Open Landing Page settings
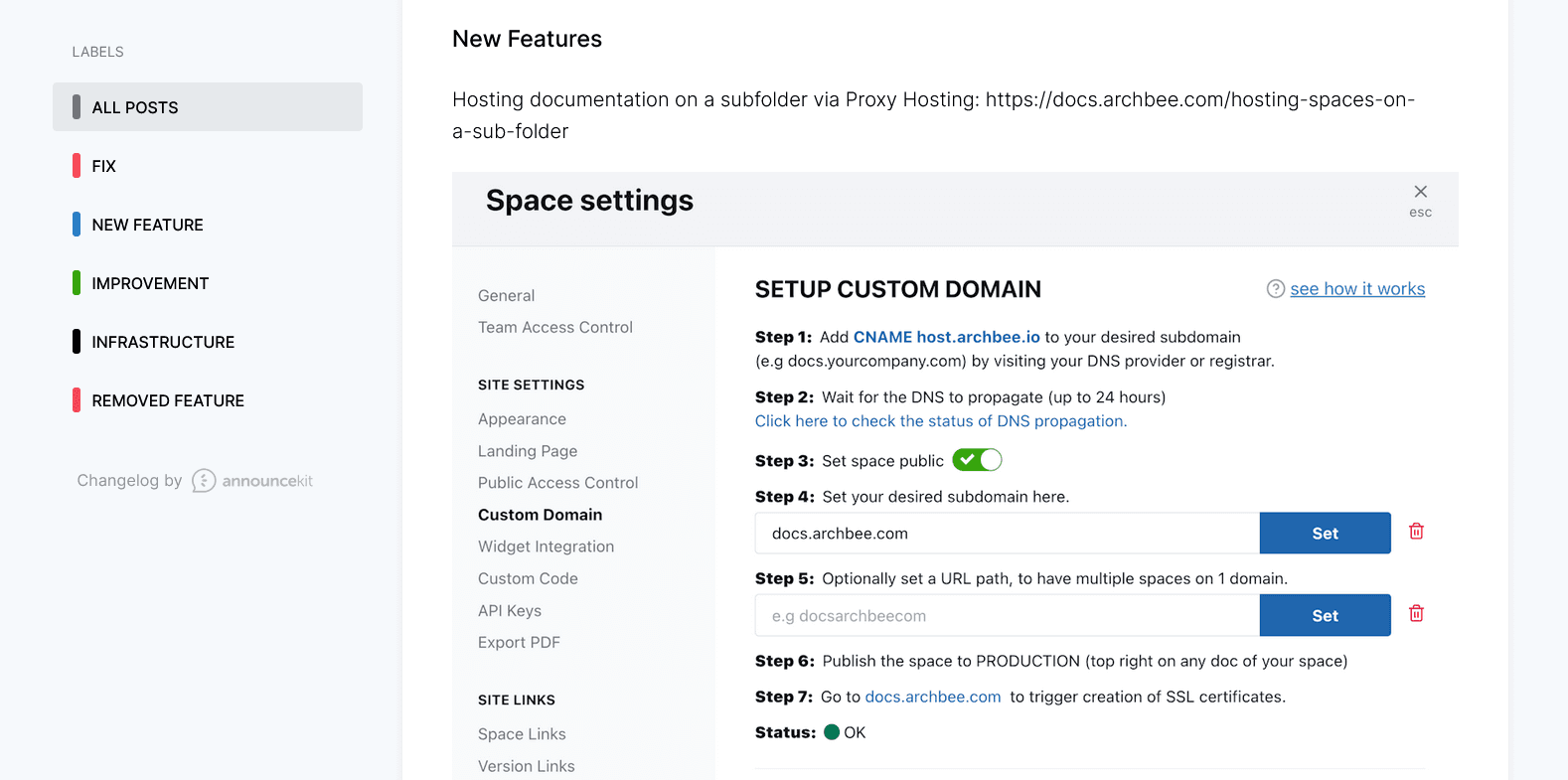Screen dimensions: 1568x780 tap(528, 451)
